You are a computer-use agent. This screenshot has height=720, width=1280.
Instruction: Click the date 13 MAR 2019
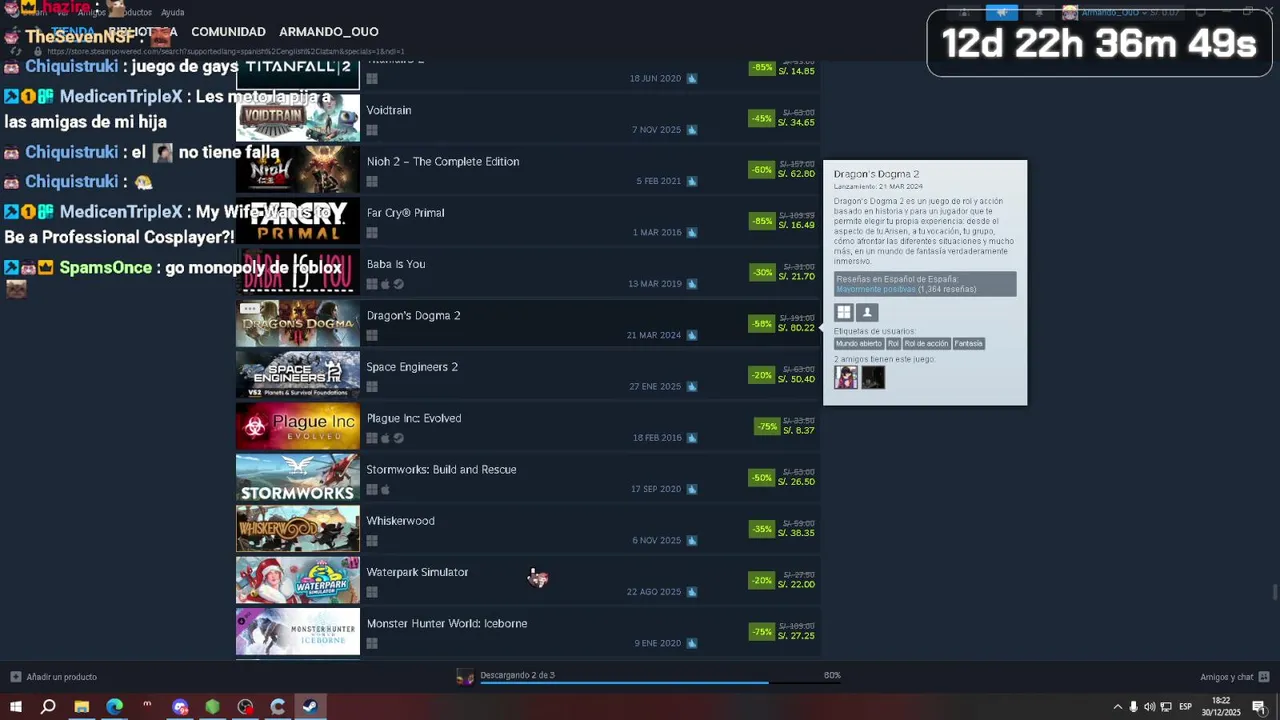654,284
